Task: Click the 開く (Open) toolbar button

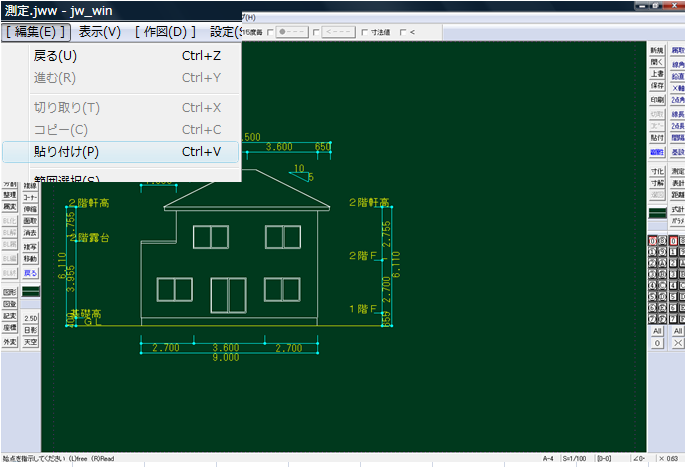Action: pyautogui.click(x=656, y=61)
